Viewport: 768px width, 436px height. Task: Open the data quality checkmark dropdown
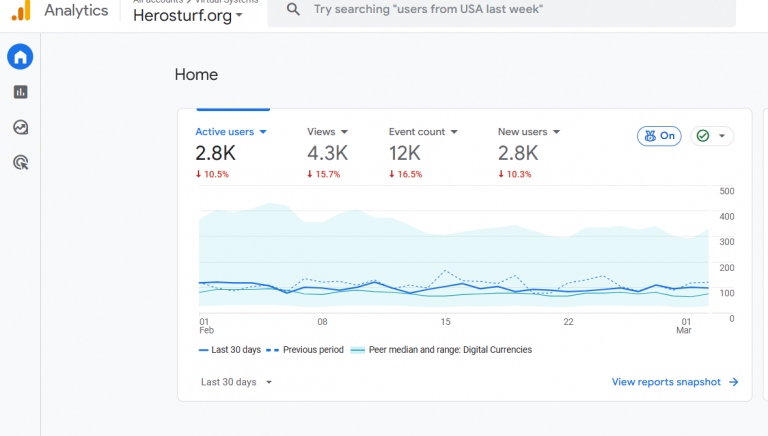(712, 136)
